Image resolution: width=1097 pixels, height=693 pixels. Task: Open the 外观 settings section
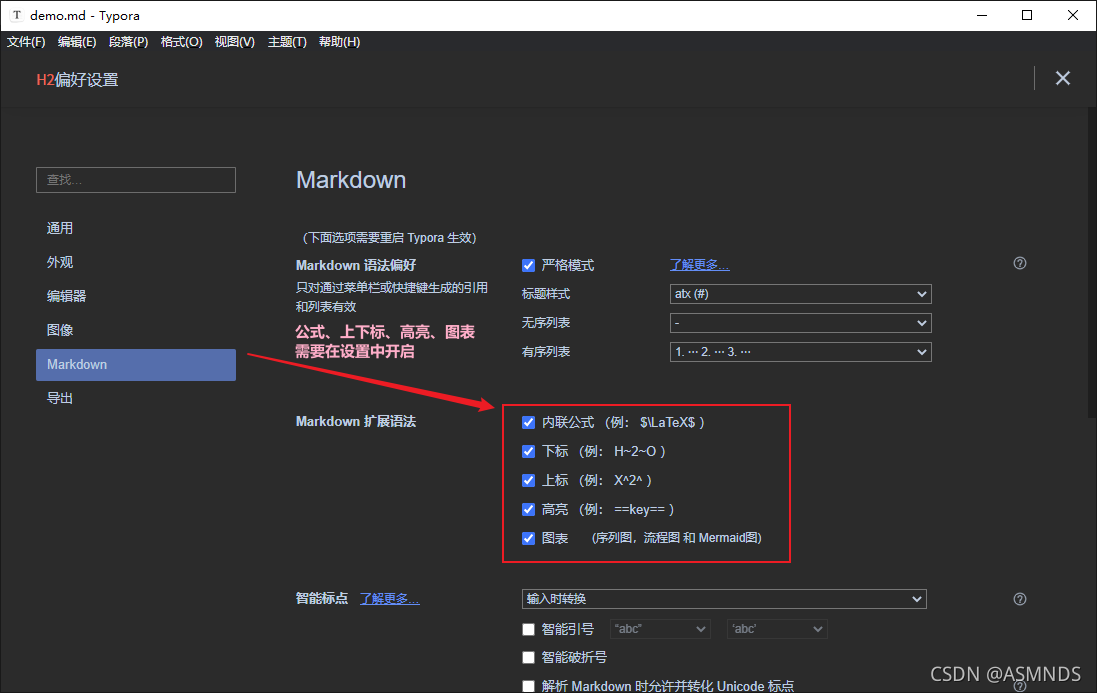[x=60, y=262]
